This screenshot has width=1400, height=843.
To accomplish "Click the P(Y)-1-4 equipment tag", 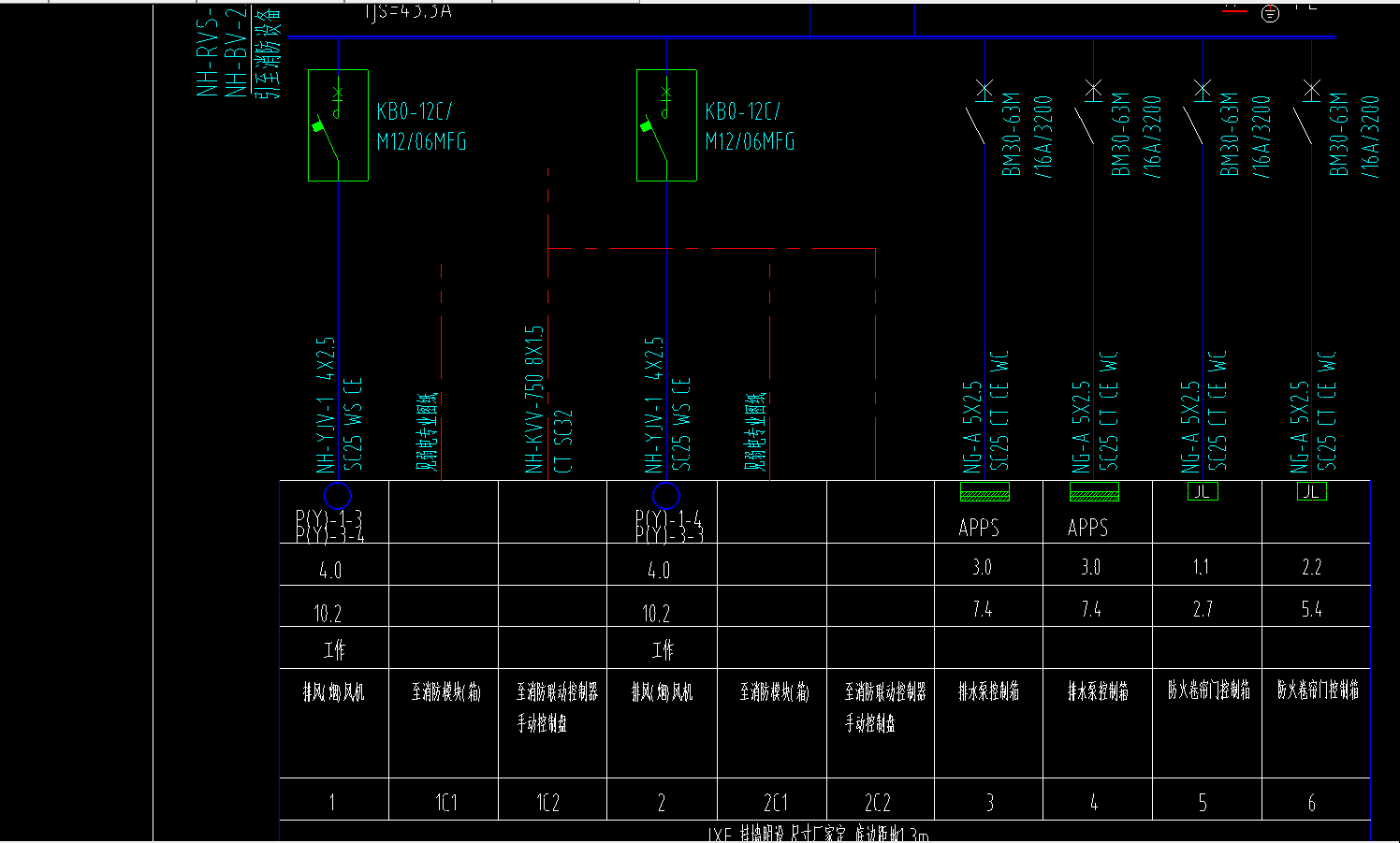I will tap(668, 518).
